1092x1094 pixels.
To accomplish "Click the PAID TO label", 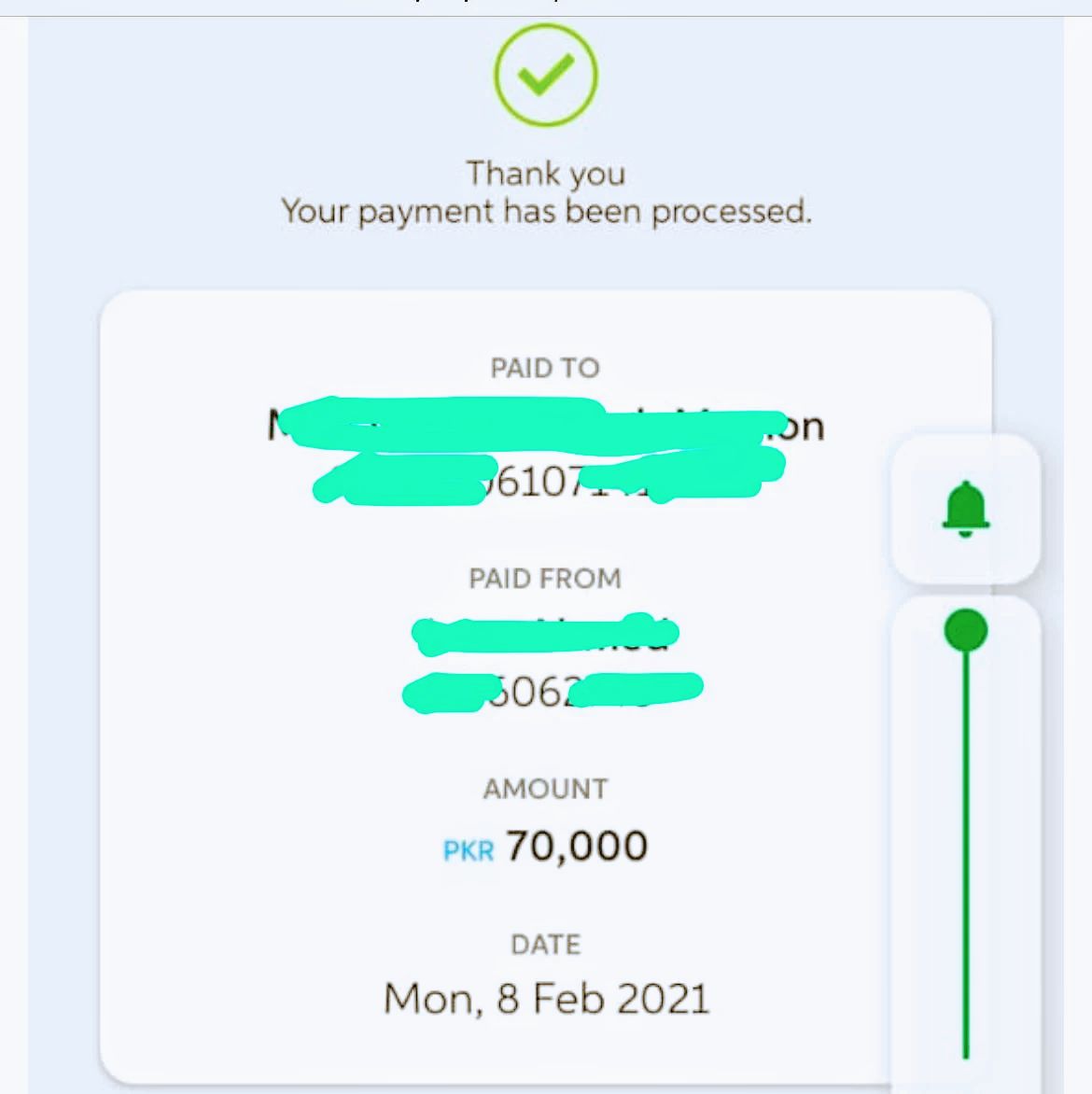I will [x=545, y=368].
